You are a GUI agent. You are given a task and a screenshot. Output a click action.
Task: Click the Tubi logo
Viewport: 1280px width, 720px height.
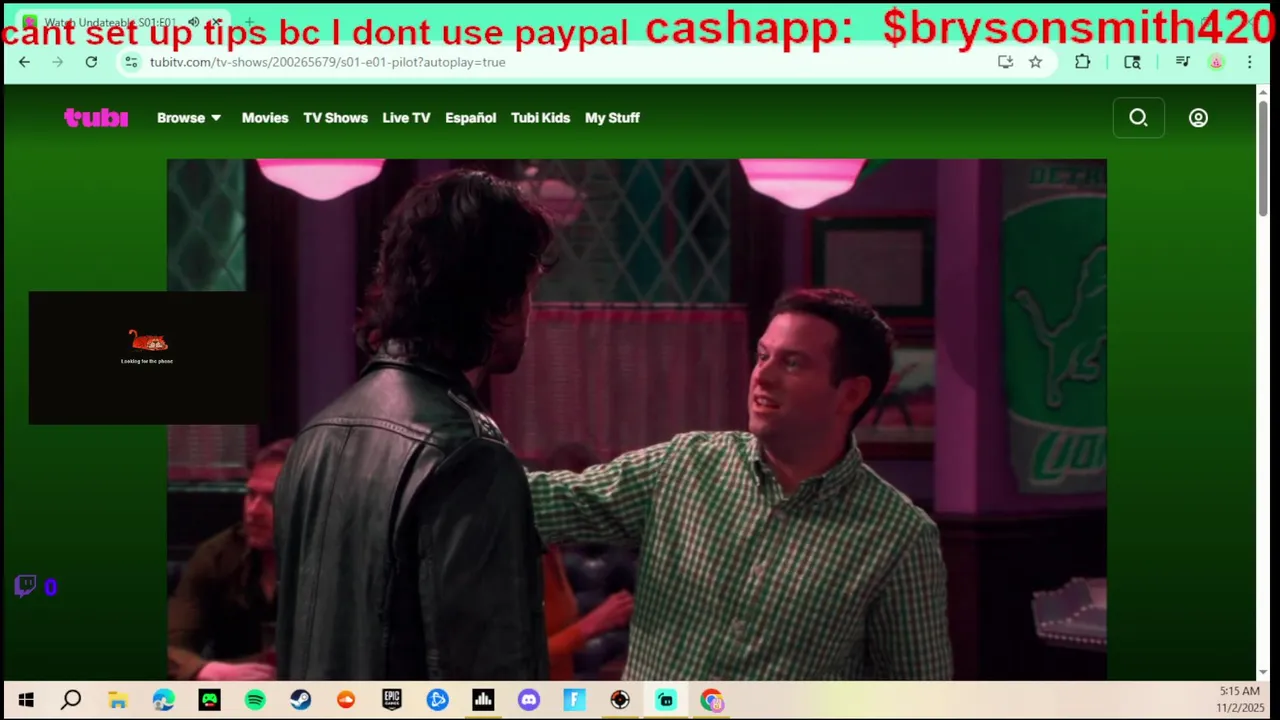pos(96,118)
